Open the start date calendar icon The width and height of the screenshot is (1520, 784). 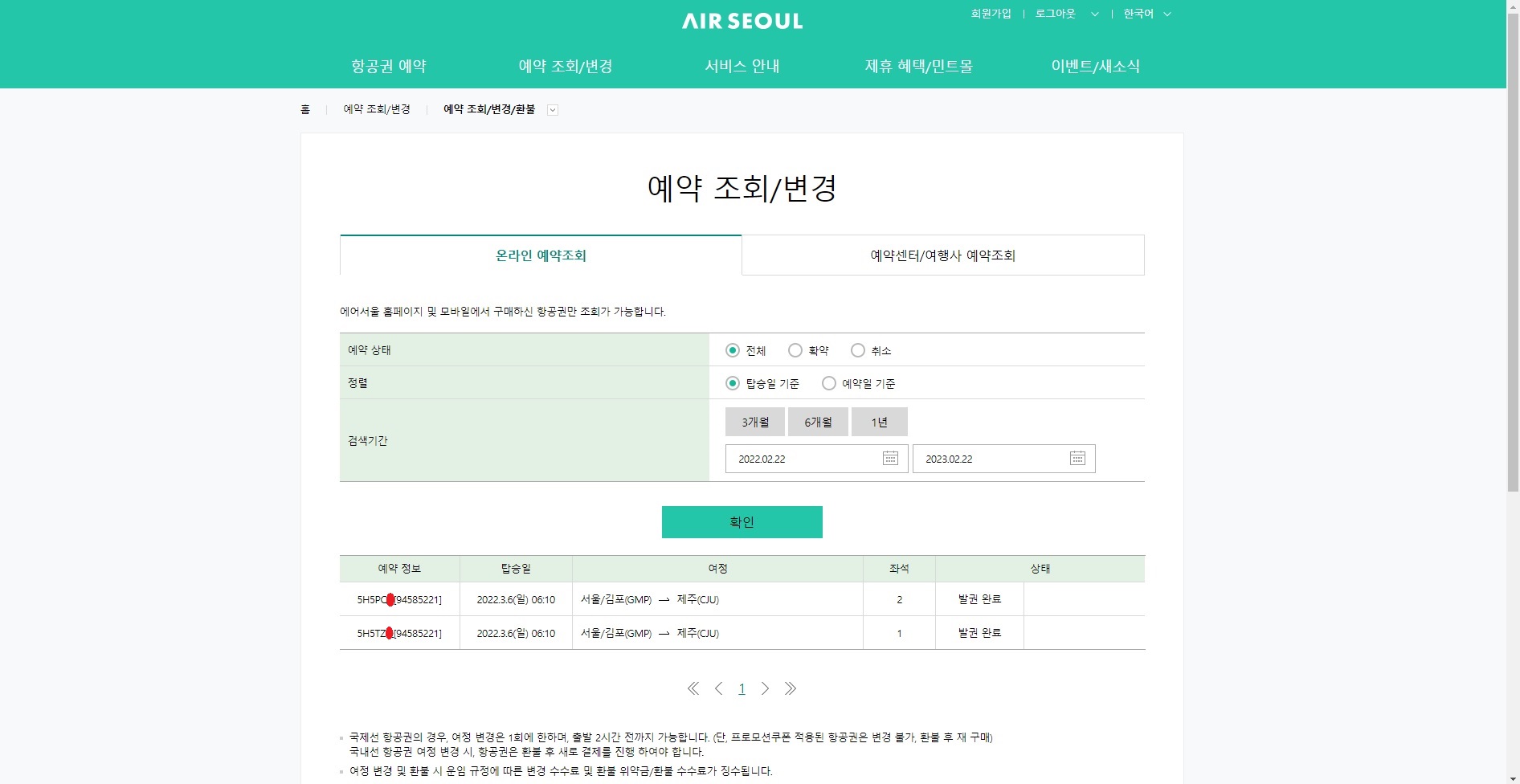pyautogui.click(x=890, y=458)
